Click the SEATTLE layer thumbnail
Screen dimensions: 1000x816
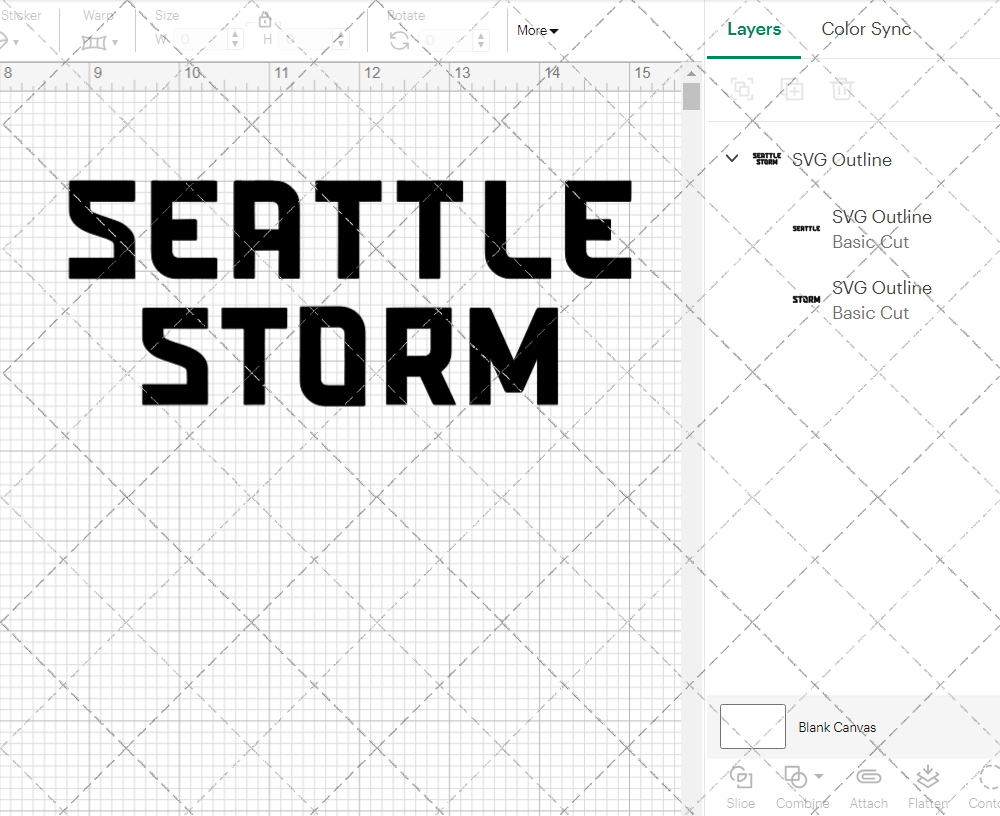pyautogui.click(x=806, y=228)
